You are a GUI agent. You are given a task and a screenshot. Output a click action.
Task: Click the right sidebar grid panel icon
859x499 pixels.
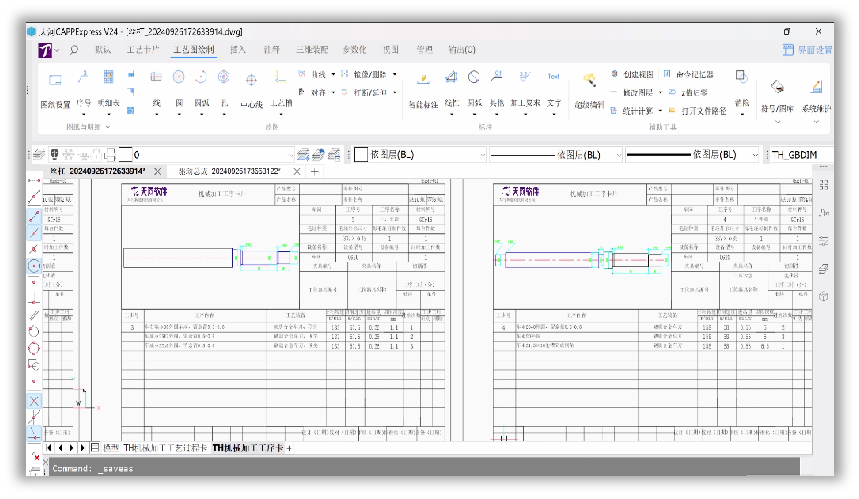(x=823, y=185)
